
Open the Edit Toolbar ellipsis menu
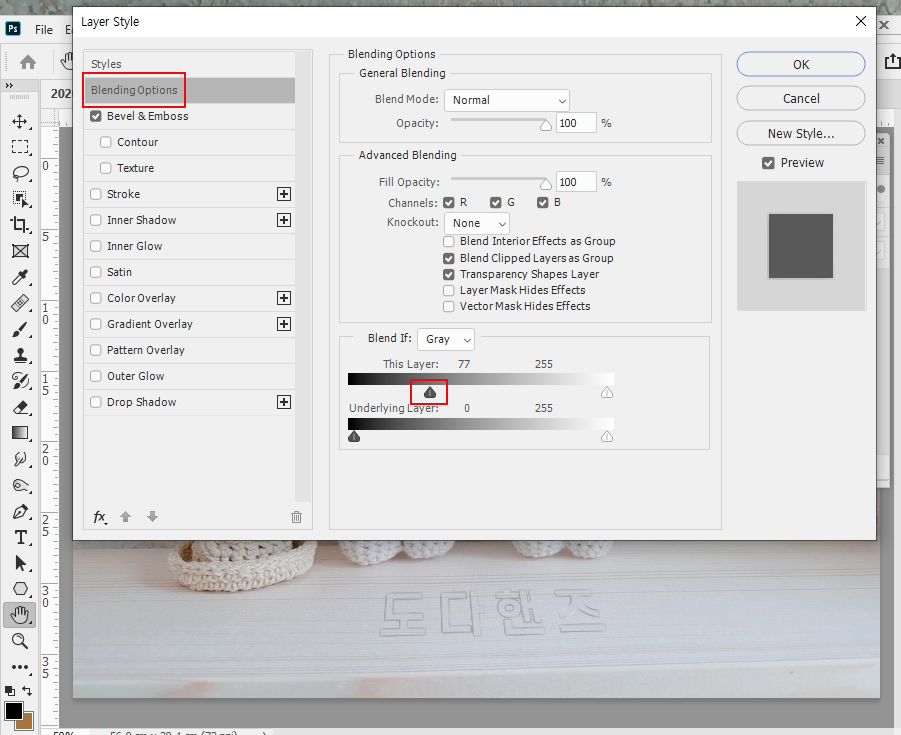click(20, 667)
